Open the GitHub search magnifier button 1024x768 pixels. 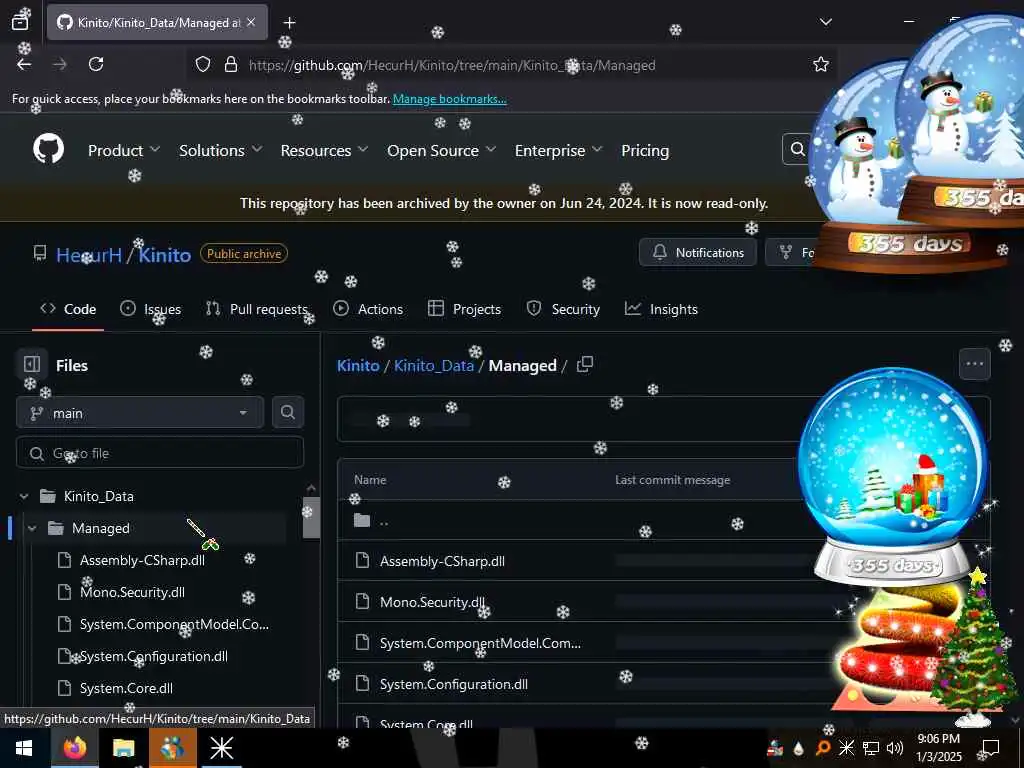[797, 150]
